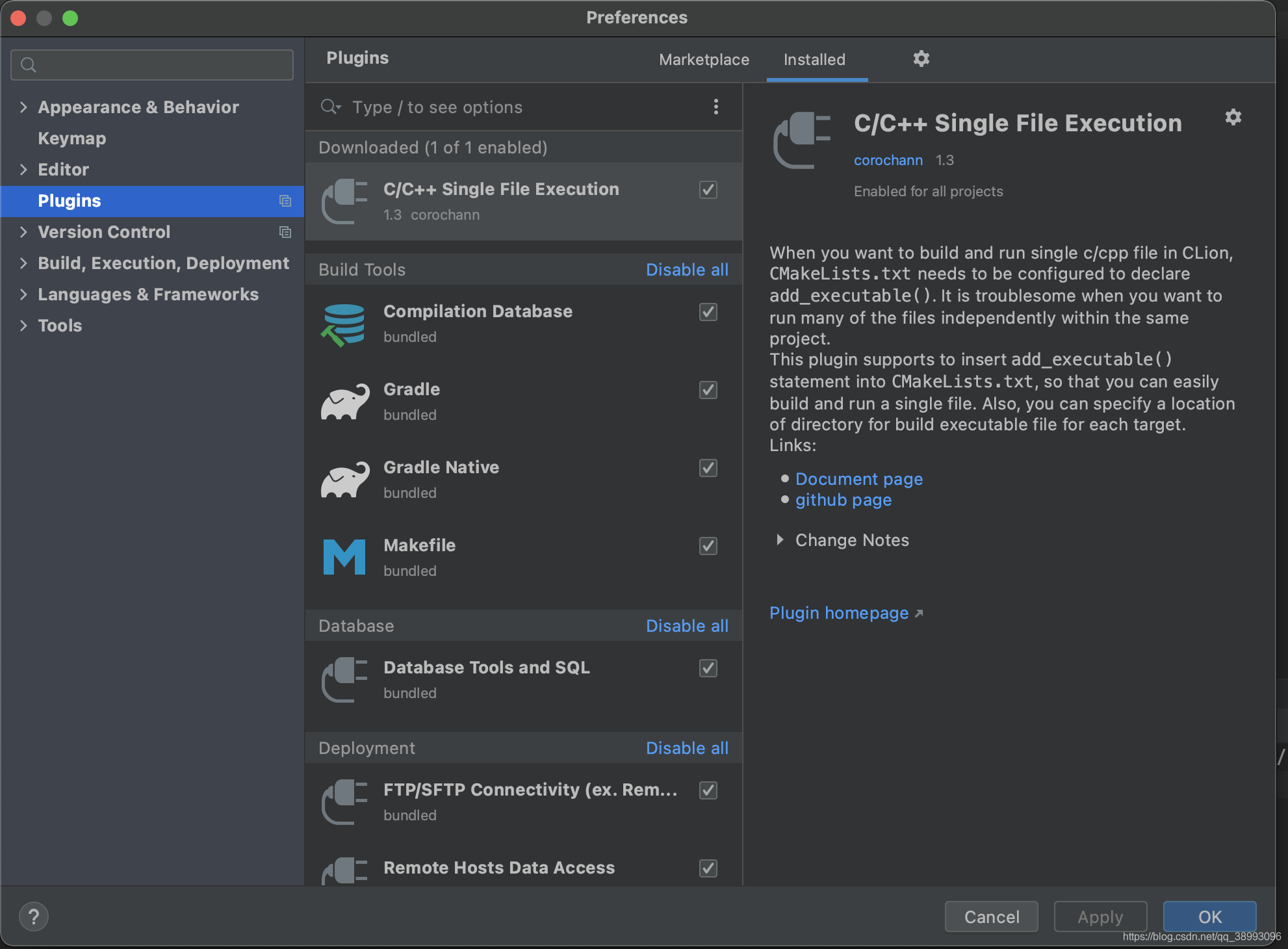Click the Cancel button

point(991,916)
